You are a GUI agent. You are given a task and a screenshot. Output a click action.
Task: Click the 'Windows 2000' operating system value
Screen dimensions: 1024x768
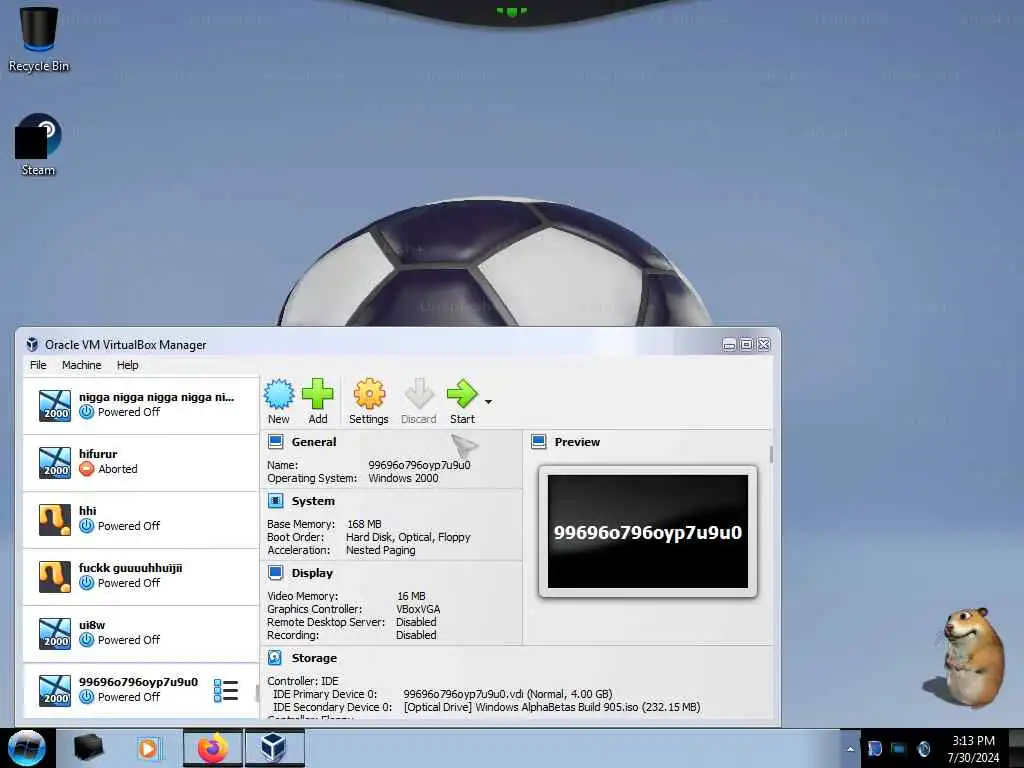point(404,478)
